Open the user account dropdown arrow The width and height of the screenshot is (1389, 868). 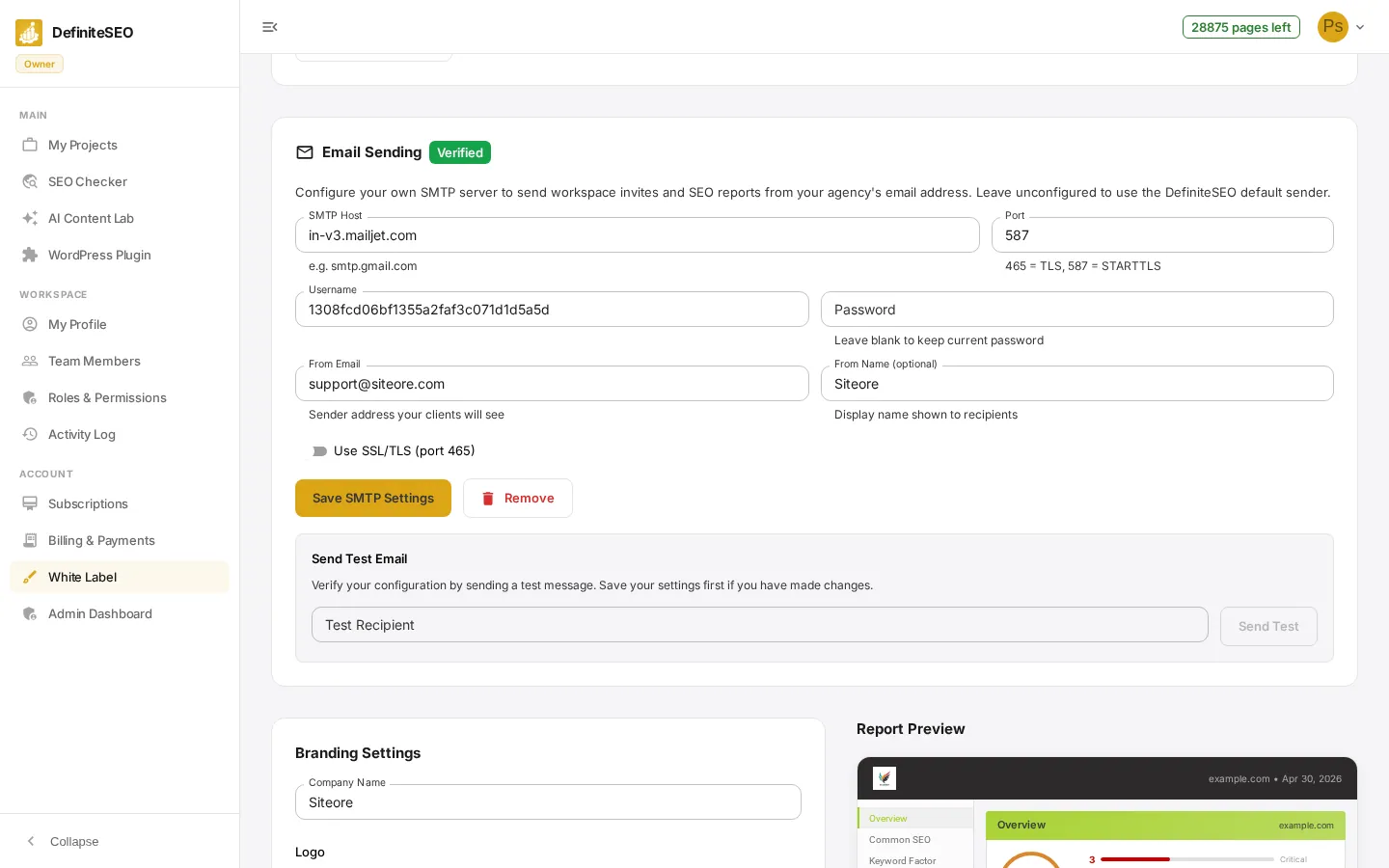pos(1360,27)
